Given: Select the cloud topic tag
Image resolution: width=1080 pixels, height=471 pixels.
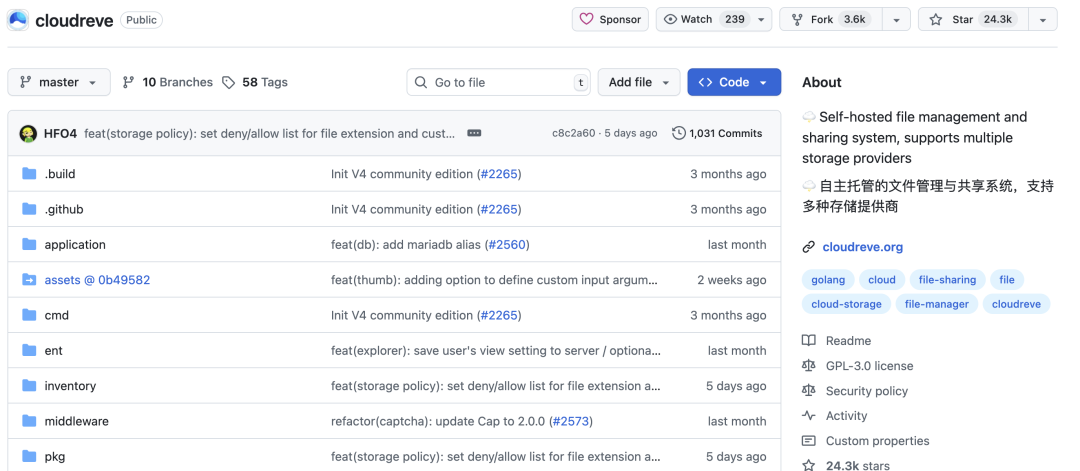Looking at the screenshot, I should pos(882,280).
